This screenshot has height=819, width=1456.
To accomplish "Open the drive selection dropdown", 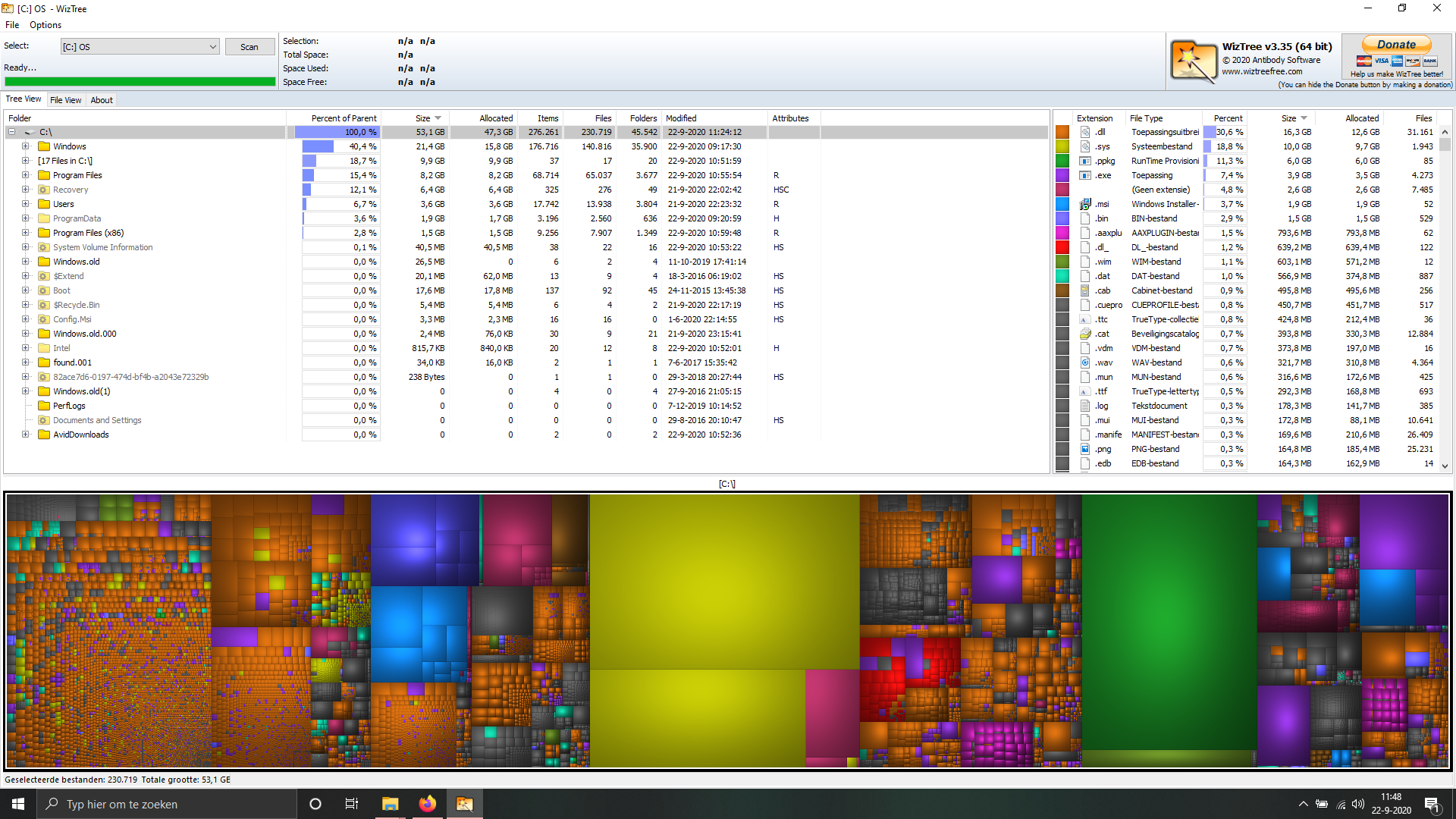I will tap(212, 47).
